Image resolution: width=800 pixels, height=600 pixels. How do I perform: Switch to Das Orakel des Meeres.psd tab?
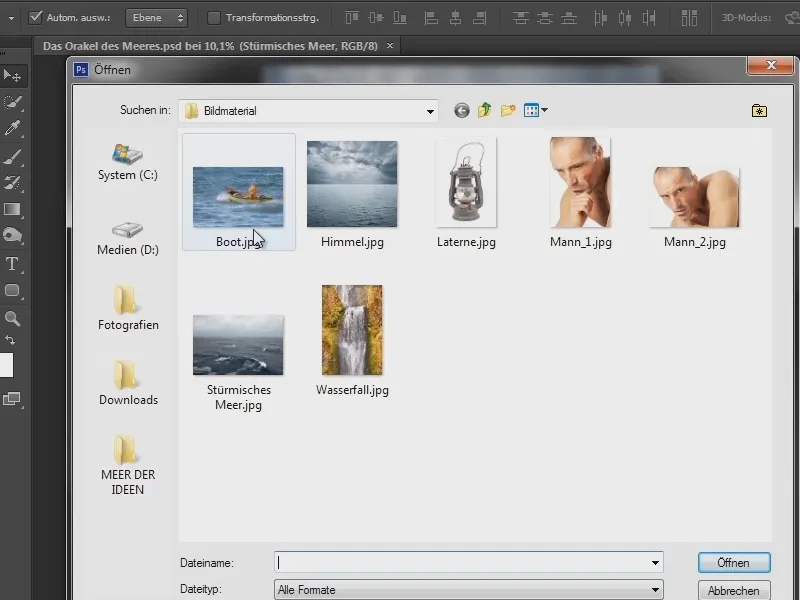210,46
